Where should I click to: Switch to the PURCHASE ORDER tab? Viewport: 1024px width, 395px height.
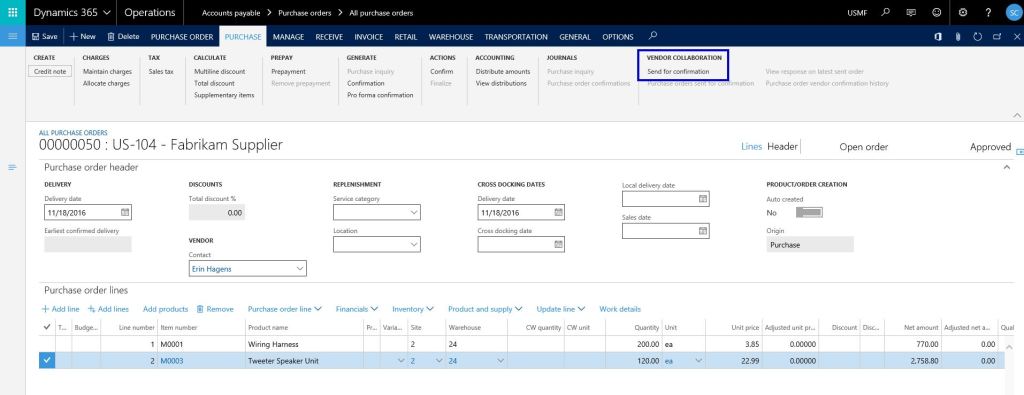(182, 37)
